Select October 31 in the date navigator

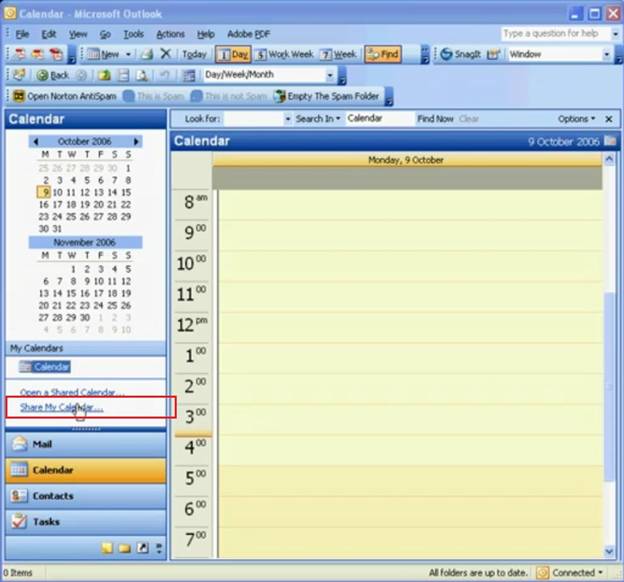coord(57,229)
